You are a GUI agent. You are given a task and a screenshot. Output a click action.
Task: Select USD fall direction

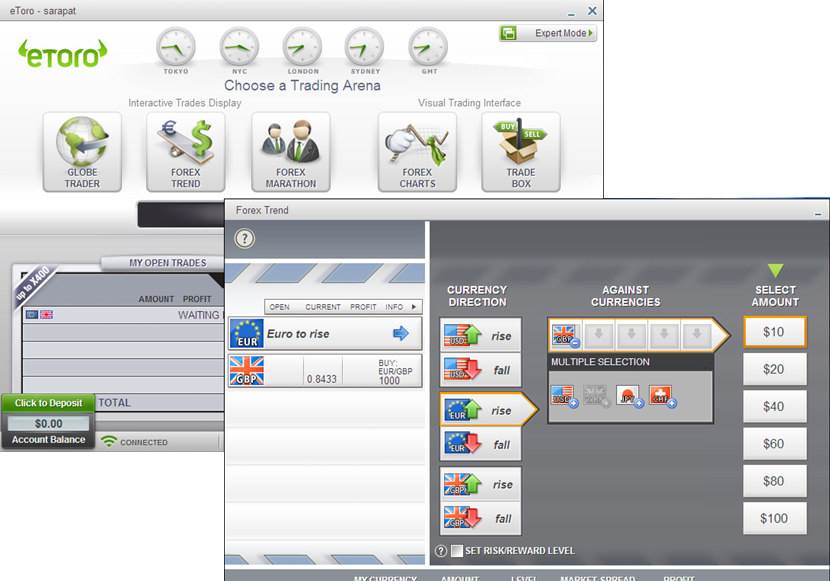[x=480, y=369]
